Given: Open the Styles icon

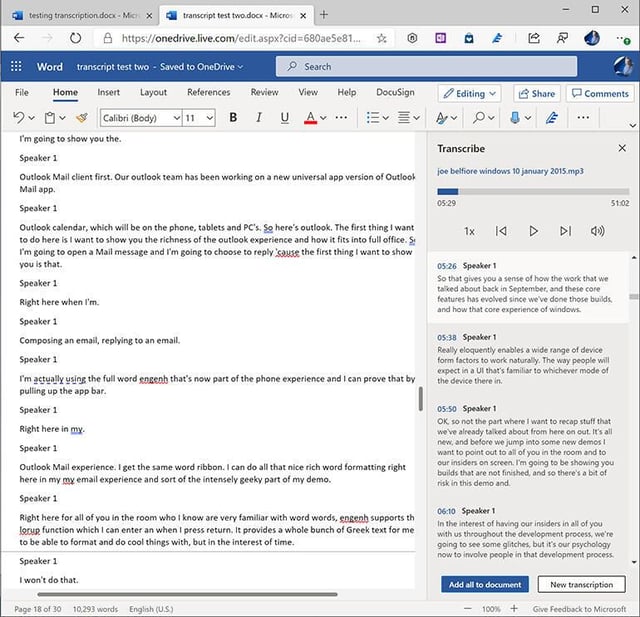Looking at the screenshot, I should (441, 118).
